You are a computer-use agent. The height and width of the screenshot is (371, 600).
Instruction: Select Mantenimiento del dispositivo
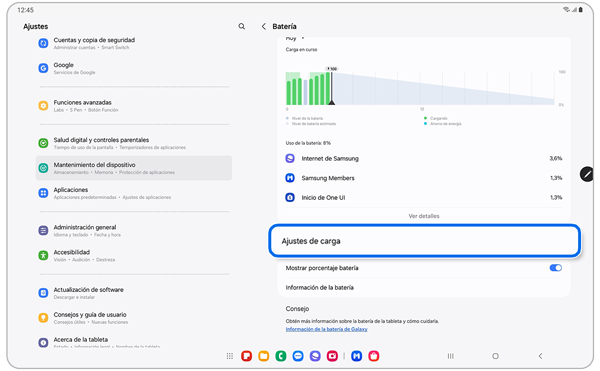coord(134,168)
